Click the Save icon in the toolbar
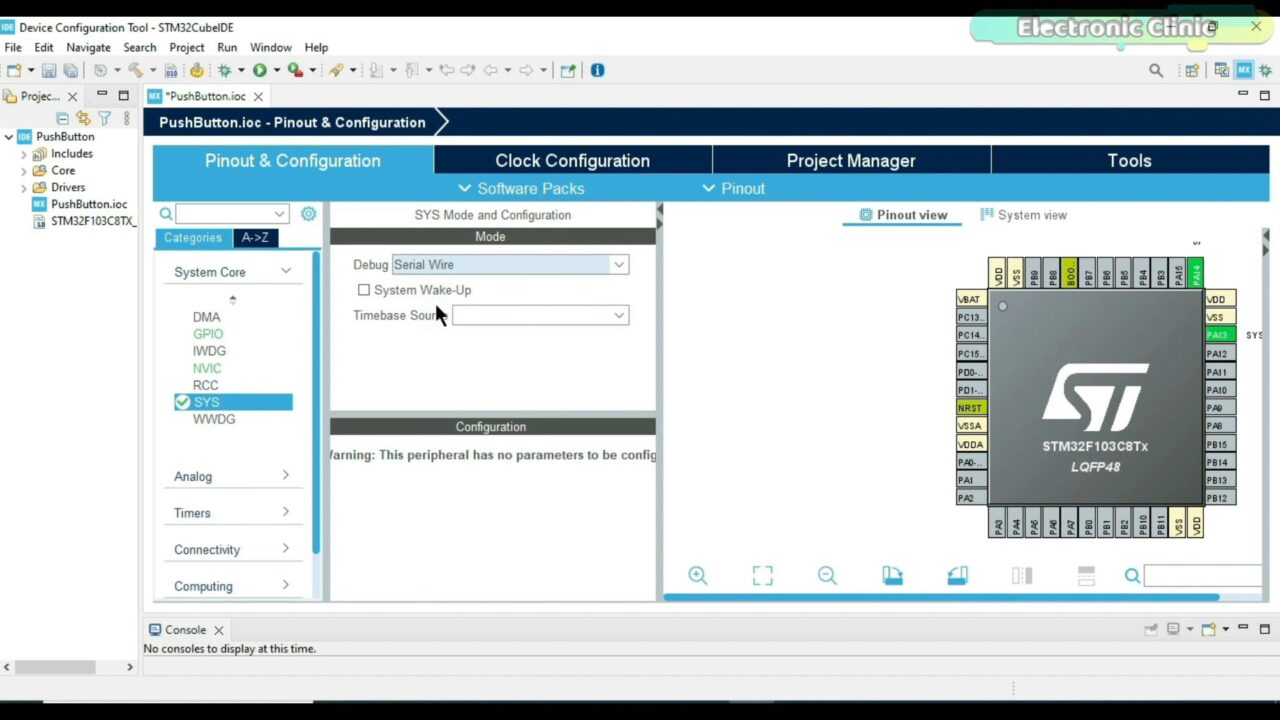The image size is (1280, 720). pyautogui.click(x=49, y=71)
